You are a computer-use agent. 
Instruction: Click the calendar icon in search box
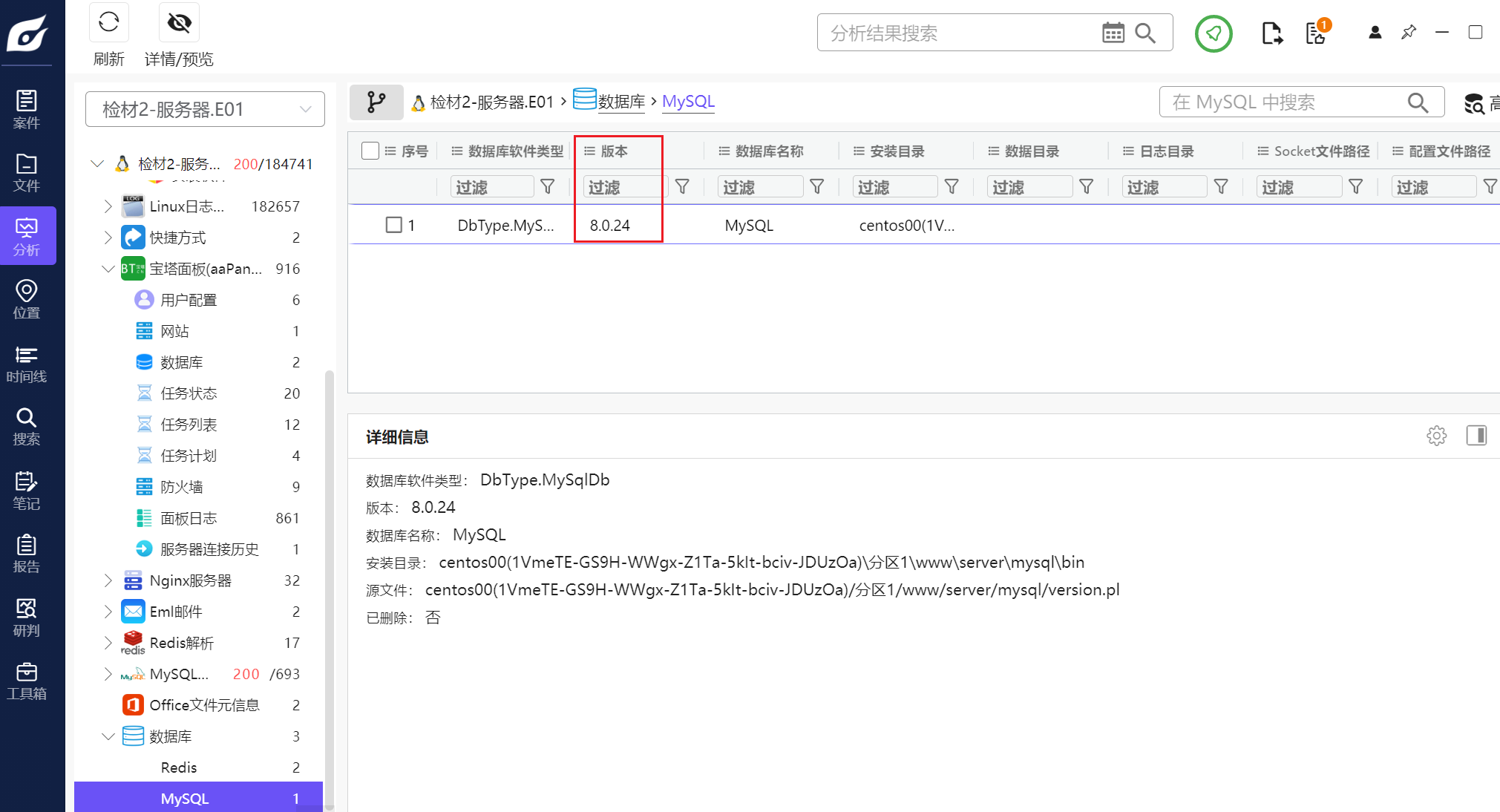pos(1113,33)
